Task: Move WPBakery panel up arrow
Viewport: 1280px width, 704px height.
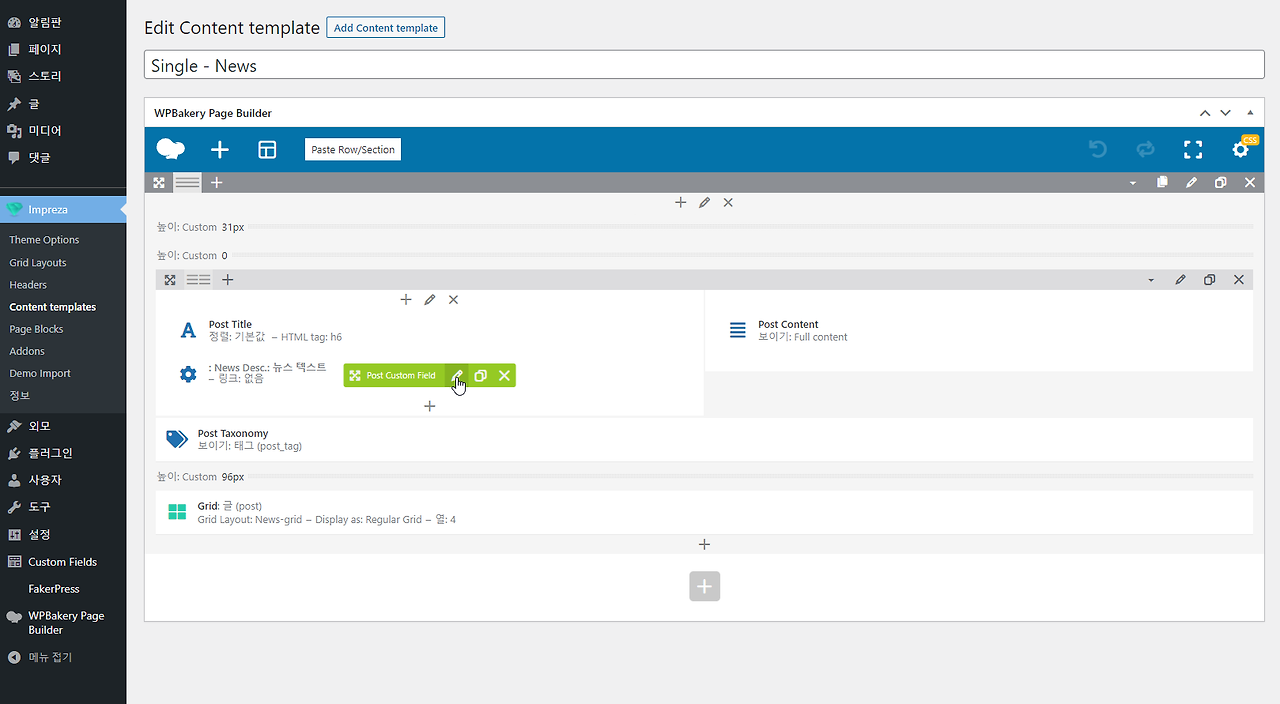Action: tap(1205, 113)
